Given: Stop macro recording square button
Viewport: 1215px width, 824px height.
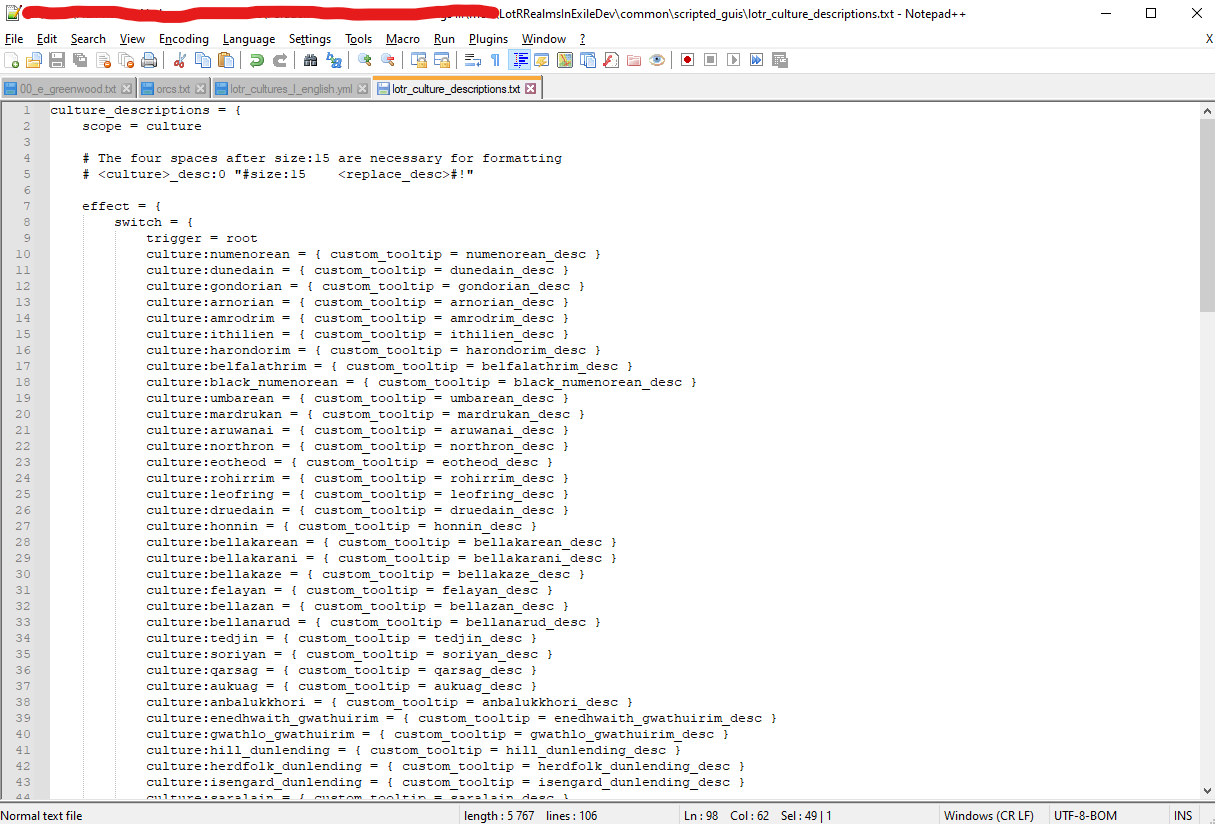Looking at the screenshot, I should (x=710, y=60).
